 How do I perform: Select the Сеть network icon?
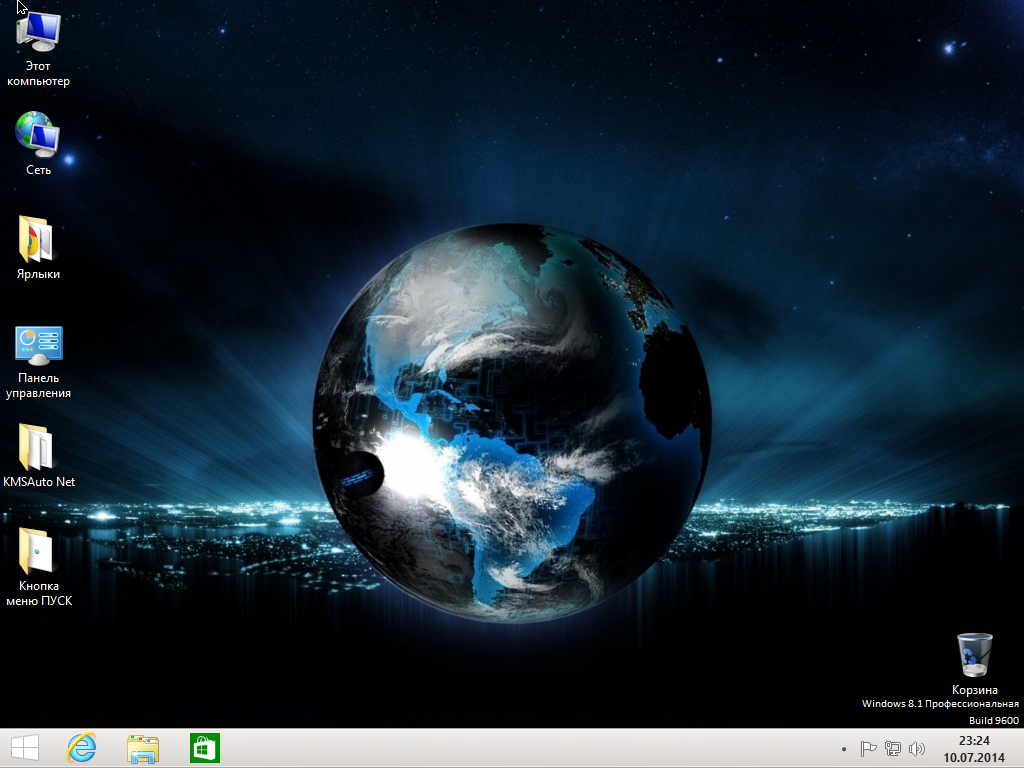click(x=38, y=142)
